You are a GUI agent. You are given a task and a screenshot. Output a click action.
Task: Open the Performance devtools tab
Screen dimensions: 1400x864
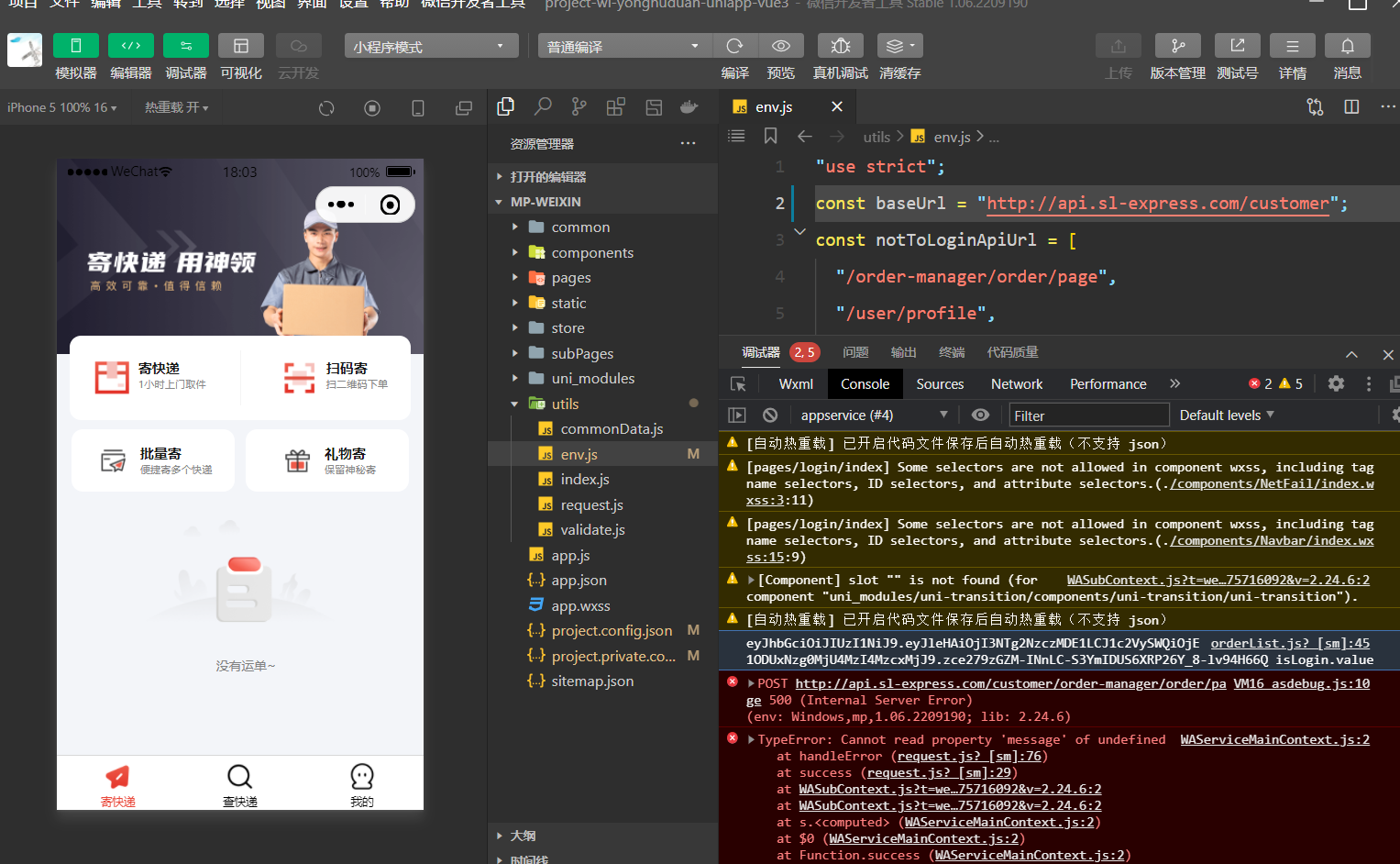(x=1108, y=384)
